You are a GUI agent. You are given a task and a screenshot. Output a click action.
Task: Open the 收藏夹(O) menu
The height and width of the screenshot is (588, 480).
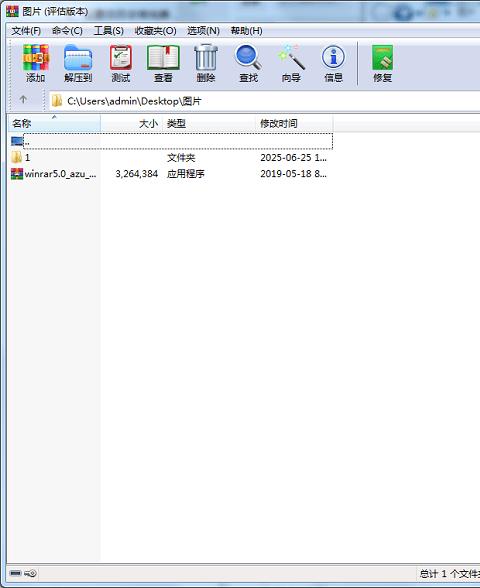tap(155, 31)
